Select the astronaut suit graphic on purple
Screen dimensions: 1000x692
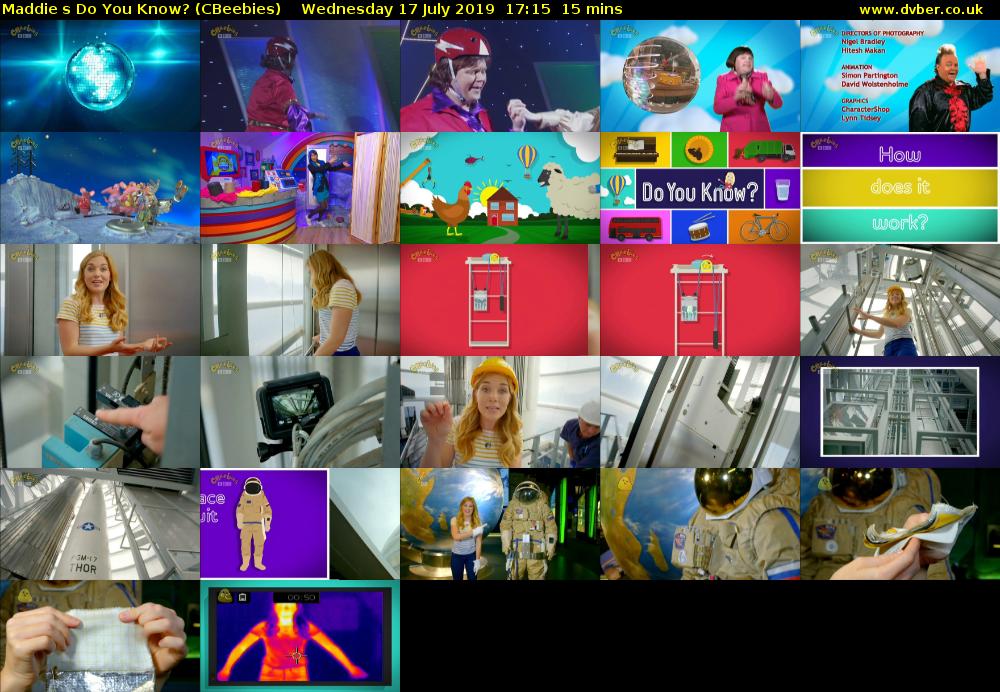click(x=253, y=524)
